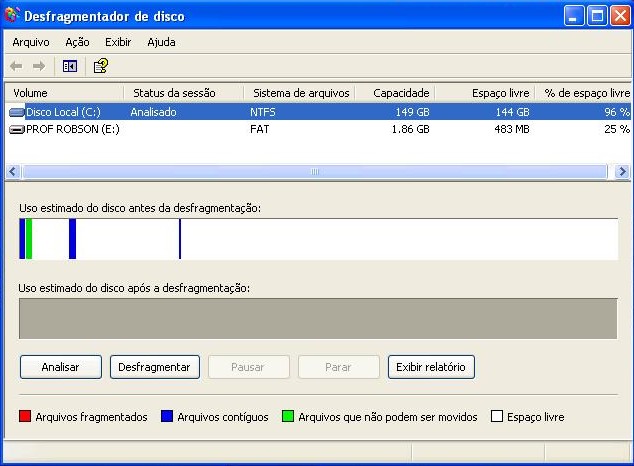634x466 pixels.
Task: Click the Espaço livre legend label
Action: (x=536, y=417)
